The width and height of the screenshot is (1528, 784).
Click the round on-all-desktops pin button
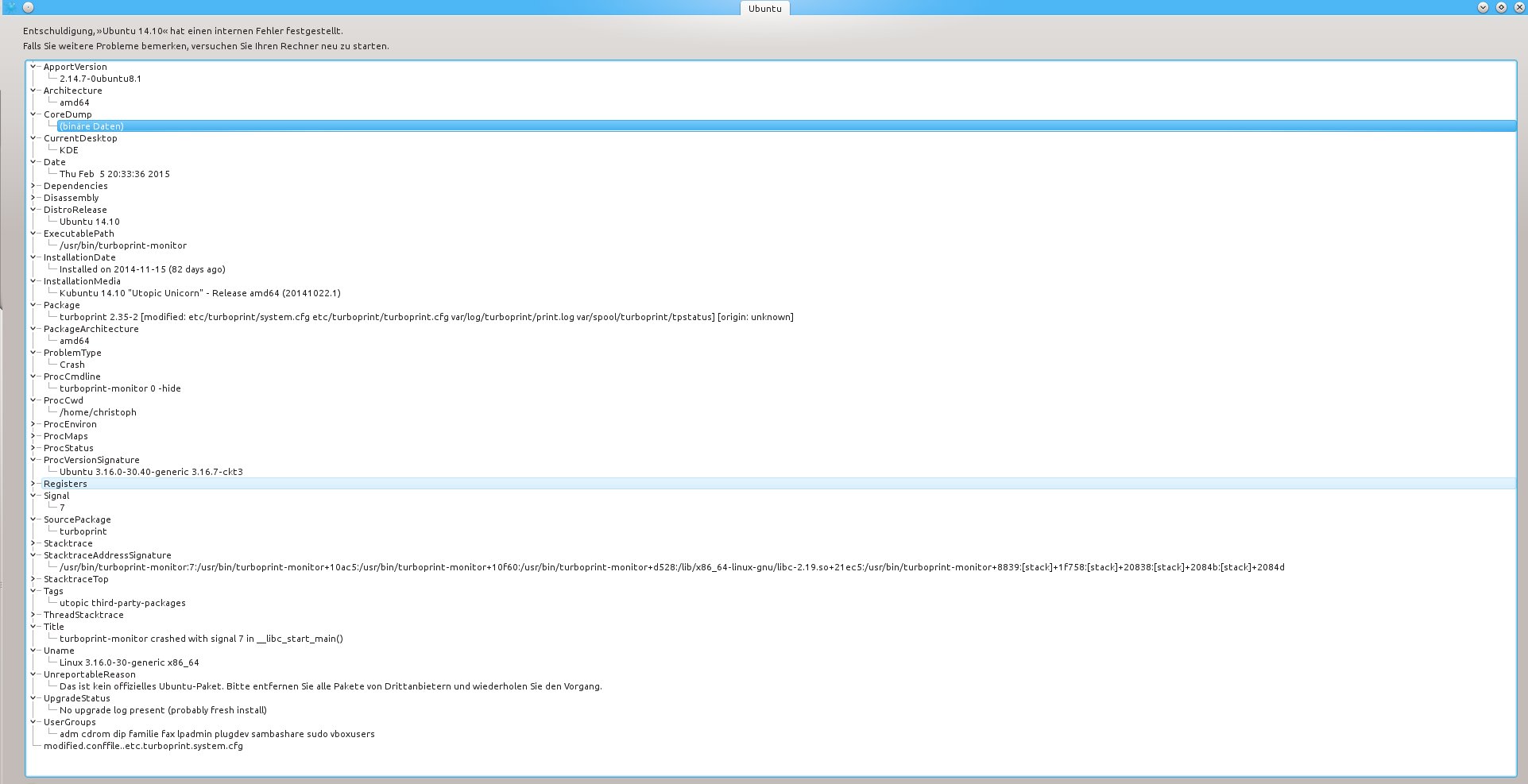coord(28,7)
